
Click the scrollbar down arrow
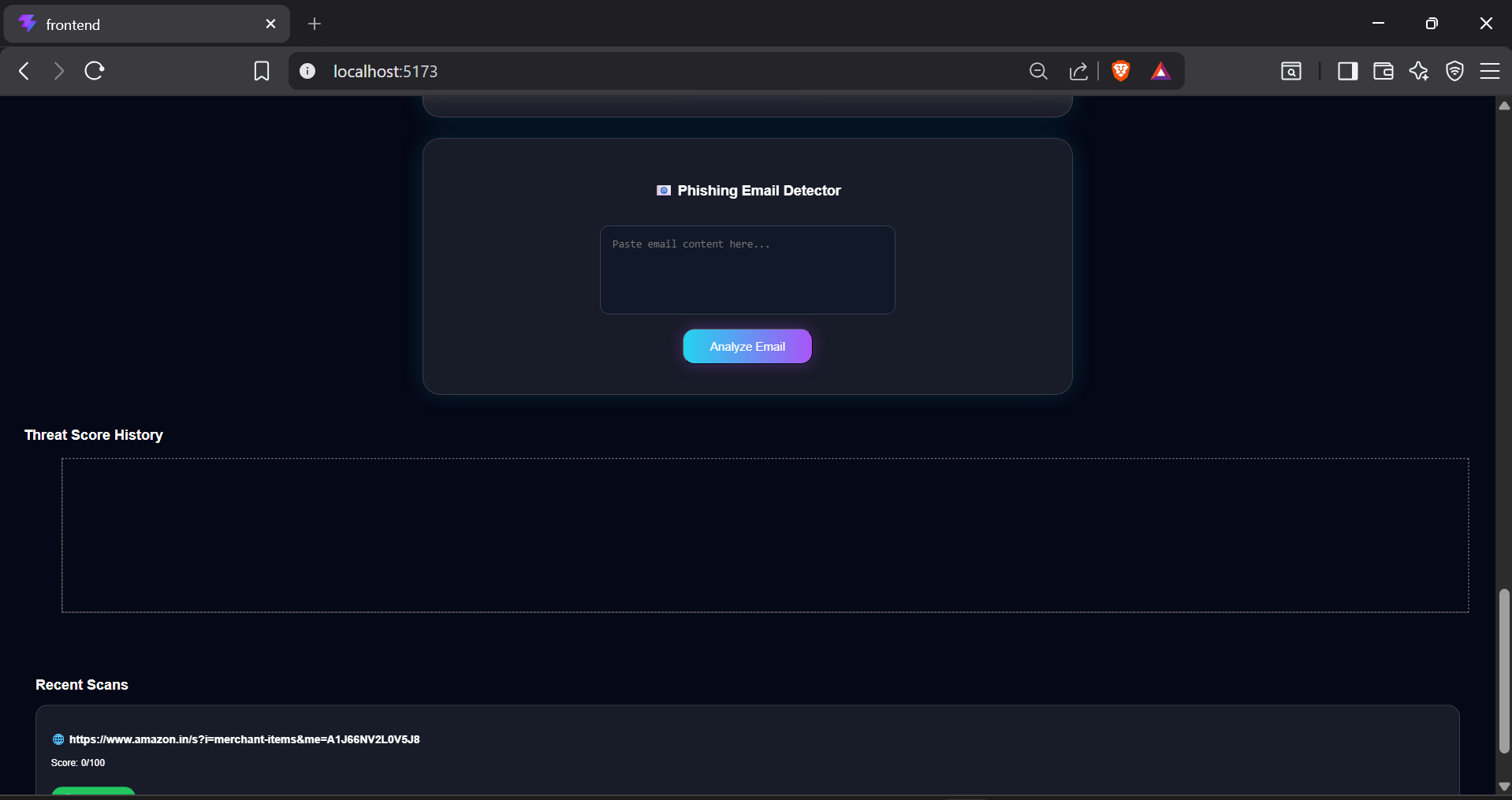click(1504, 786)
